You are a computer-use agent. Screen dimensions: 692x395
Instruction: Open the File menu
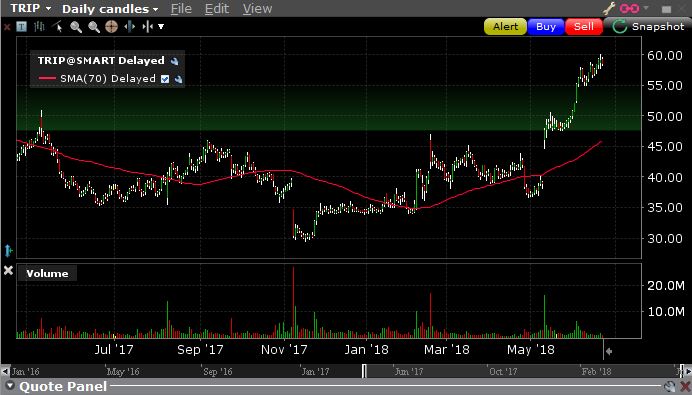pos(181,9)
